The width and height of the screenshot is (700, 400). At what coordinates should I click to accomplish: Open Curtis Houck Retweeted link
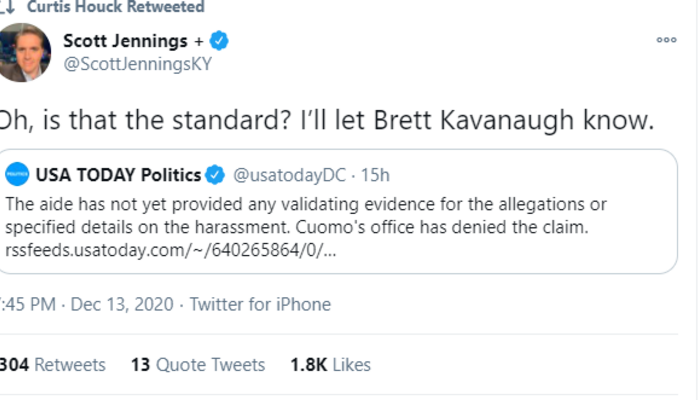(x=115, y=7)
